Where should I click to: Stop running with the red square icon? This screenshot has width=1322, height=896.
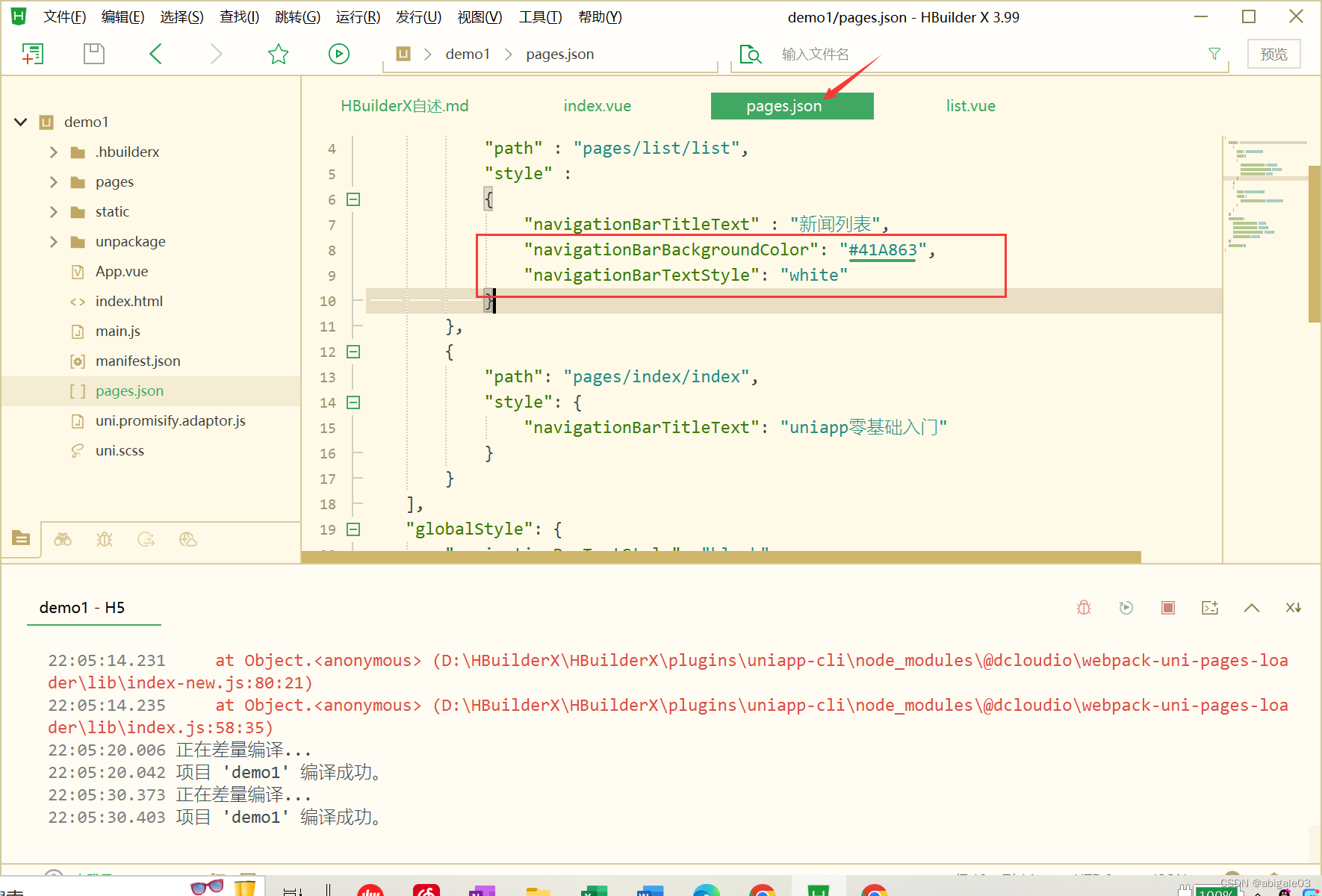pos(1168,608)
